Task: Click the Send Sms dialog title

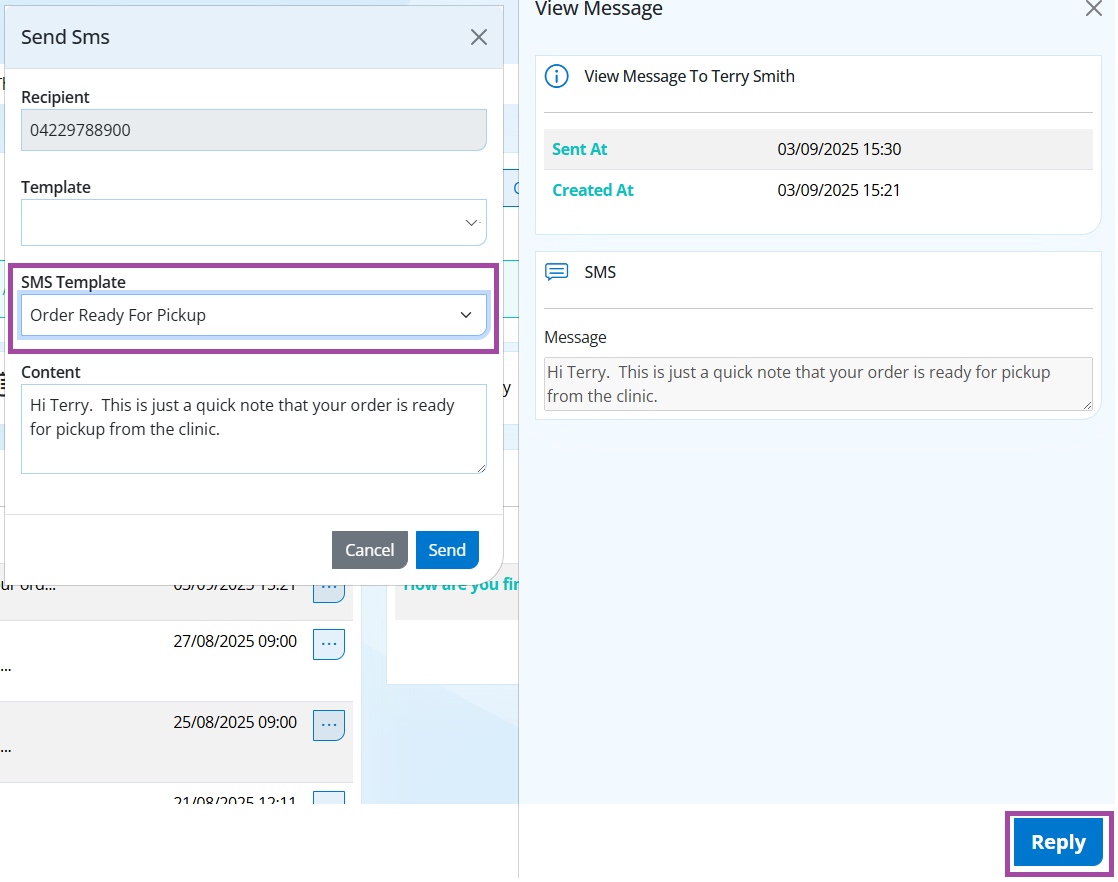Action: [65, 37]
